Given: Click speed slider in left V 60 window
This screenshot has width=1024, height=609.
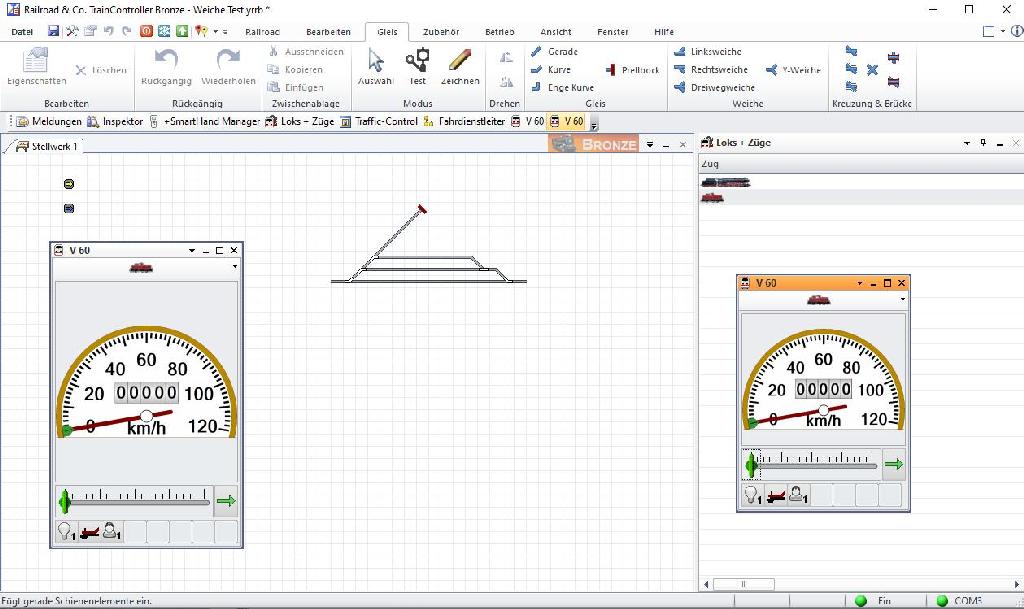Looking at the screenshot, I should point(134,500).
